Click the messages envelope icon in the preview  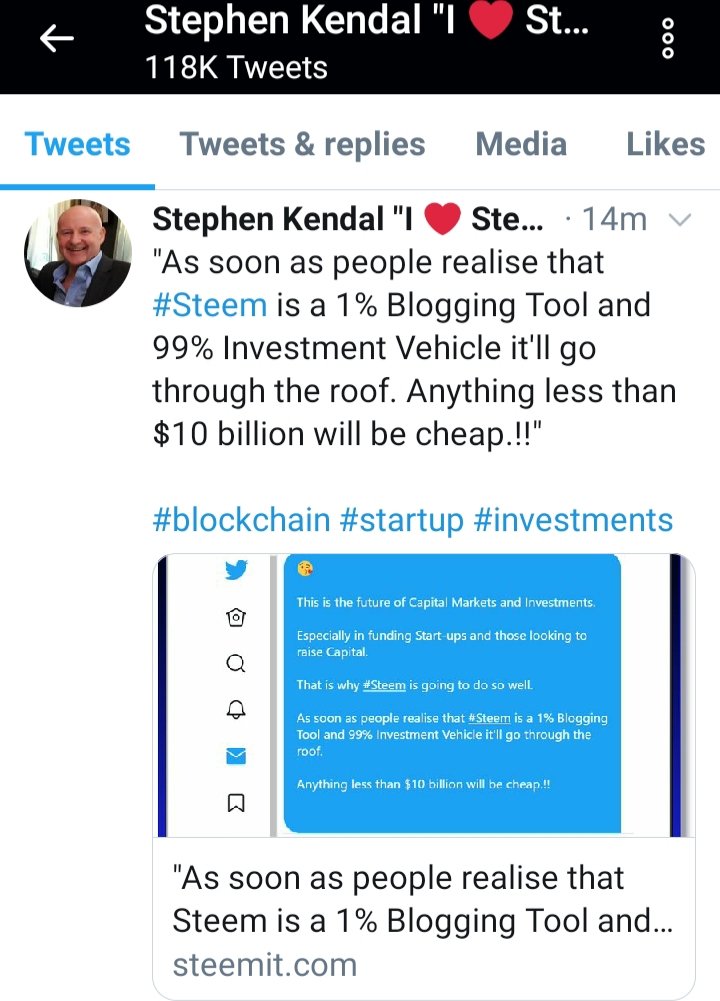[x=236, y=756]
